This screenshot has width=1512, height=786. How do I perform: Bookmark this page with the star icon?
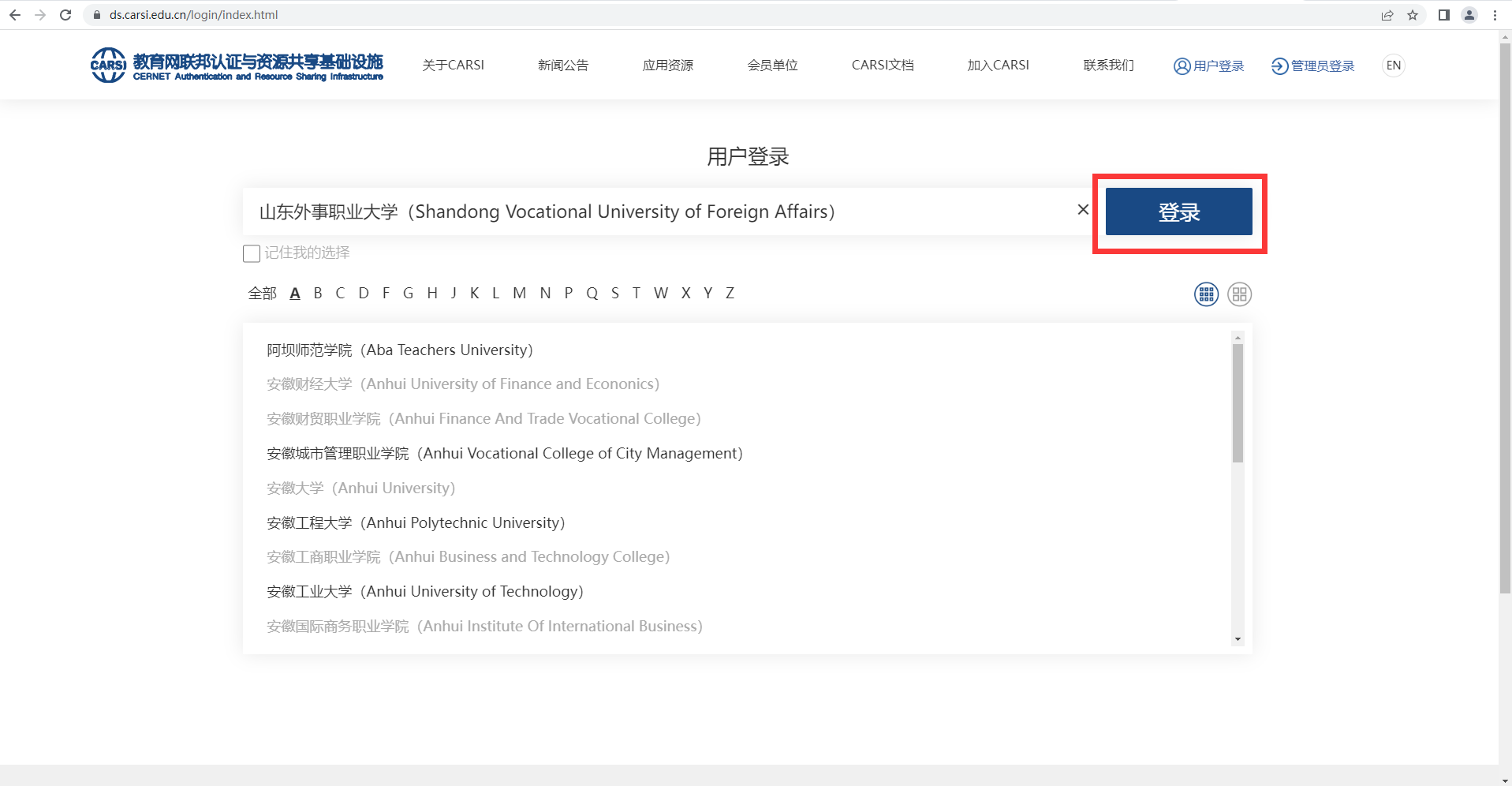tap(1413, 15)
